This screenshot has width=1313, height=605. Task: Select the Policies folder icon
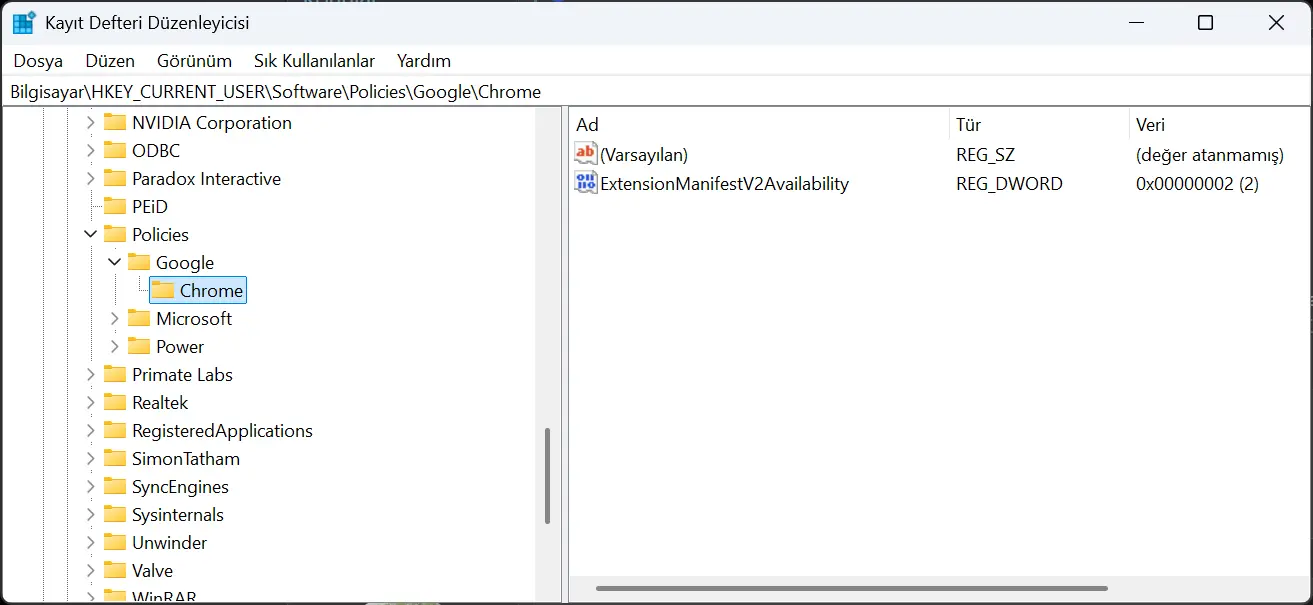[x=115, y=235]
